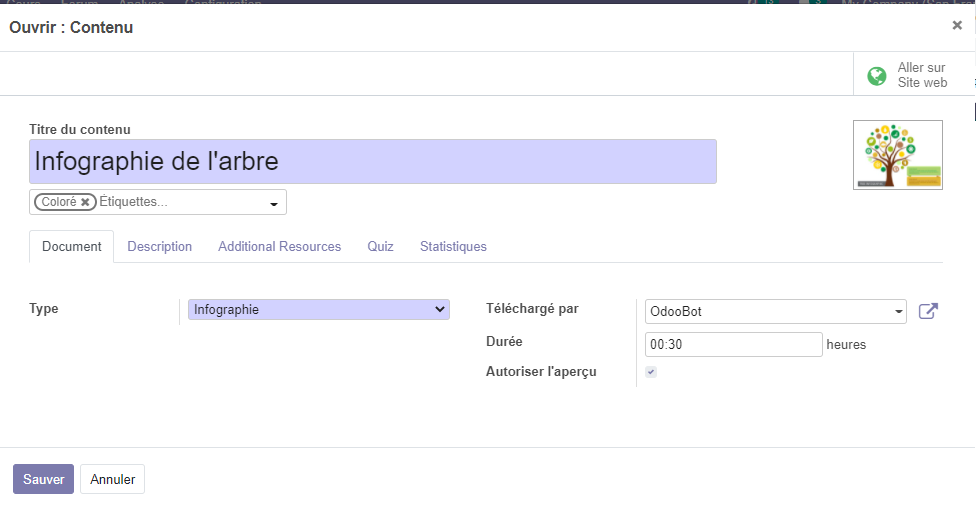The height and width of the screenshot is (508, 976).
Task: Expand the Type Infographie dropdown
Action: 318,310
